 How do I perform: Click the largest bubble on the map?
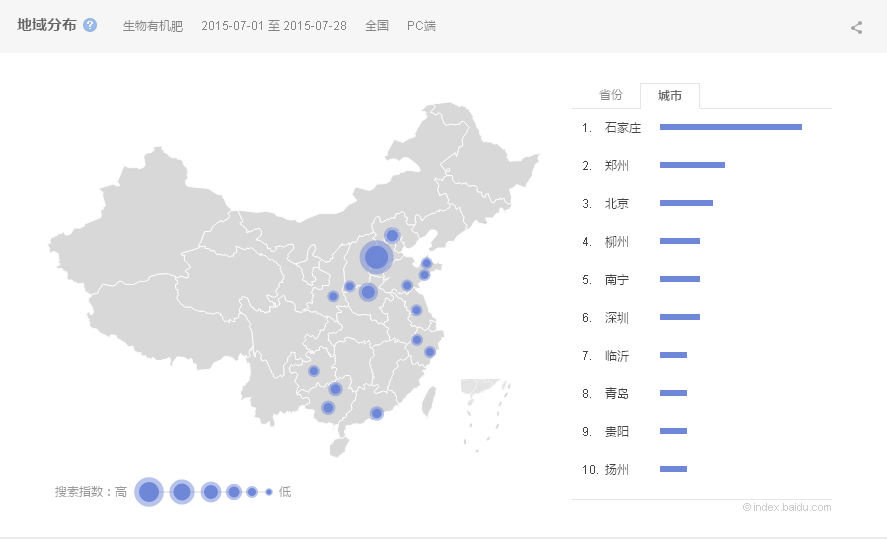pos(376,257)
